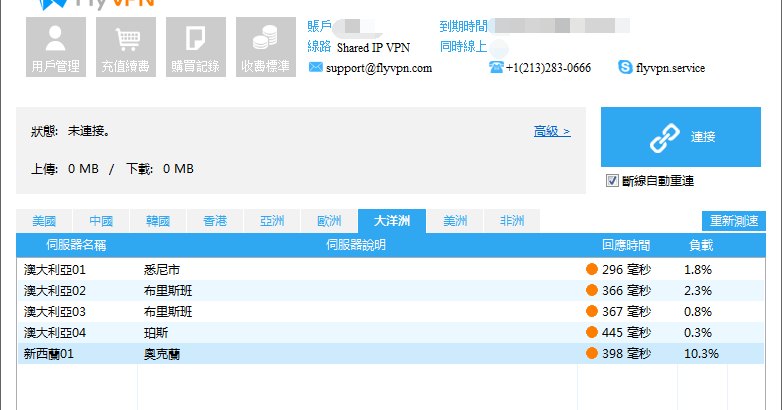Select server row 澳大利亞02

point(391,291)
